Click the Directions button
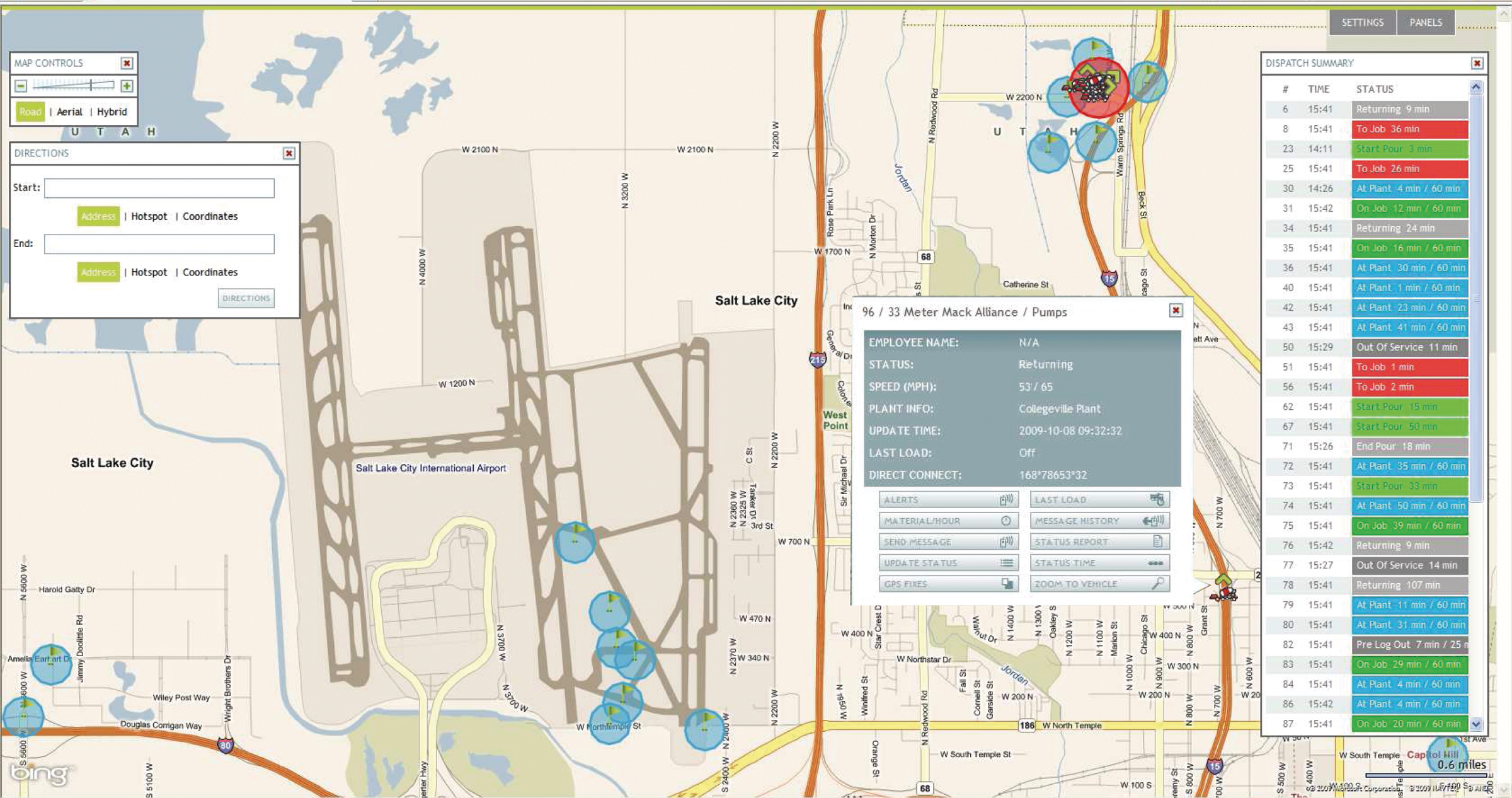 point(246,298)
